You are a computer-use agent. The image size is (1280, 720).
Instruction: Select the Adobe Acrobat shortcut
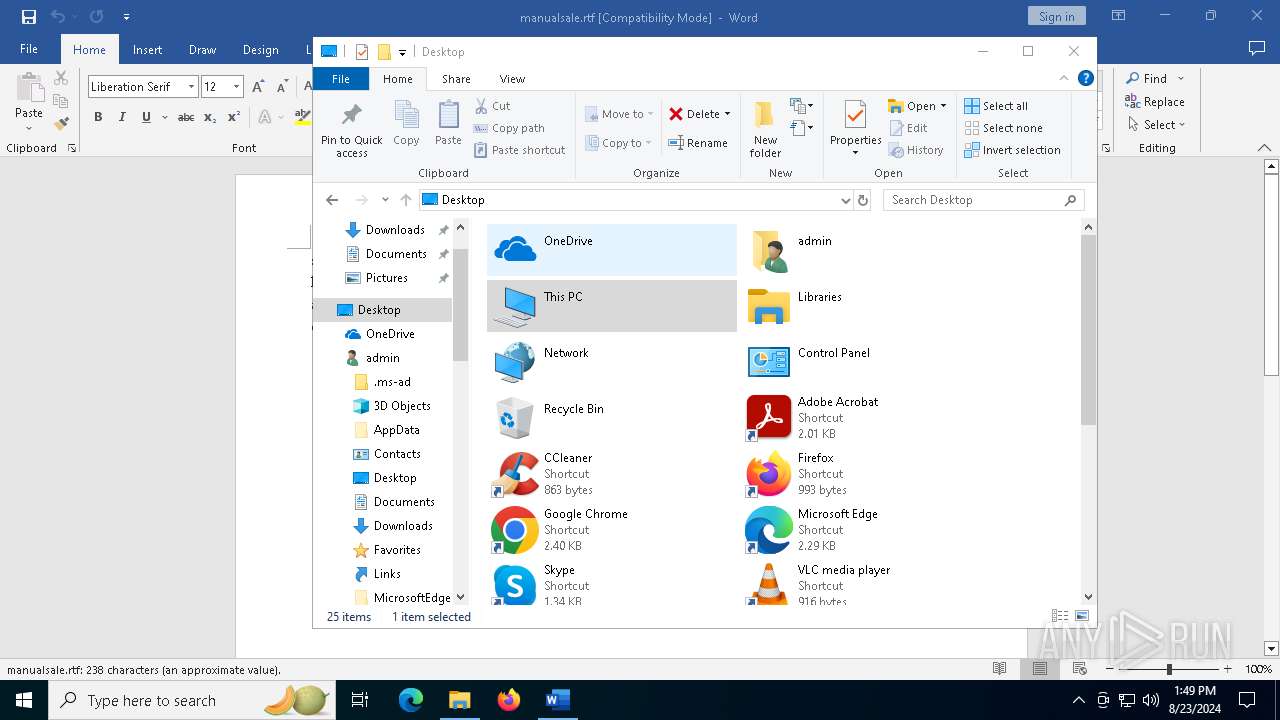click(x=866, y=418)
